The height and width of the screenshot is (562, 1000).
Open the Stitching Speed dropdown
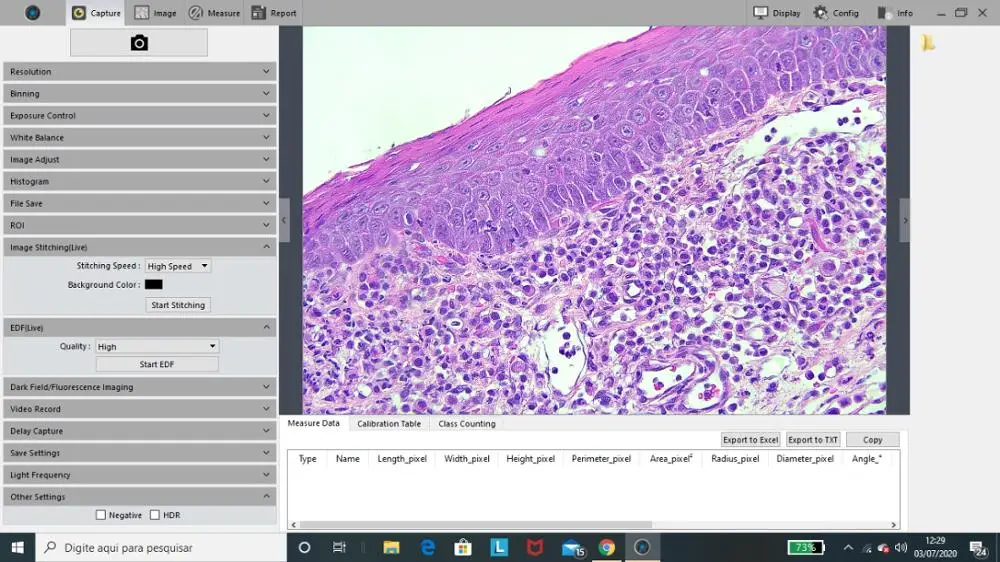[177, 266]
